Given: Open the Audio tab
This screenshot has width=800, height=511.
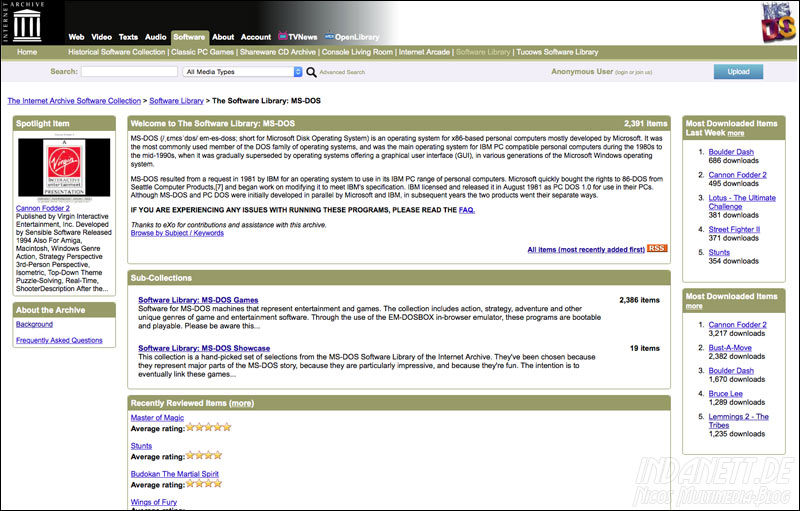Looking at the screenshot, I should point(155,37).
